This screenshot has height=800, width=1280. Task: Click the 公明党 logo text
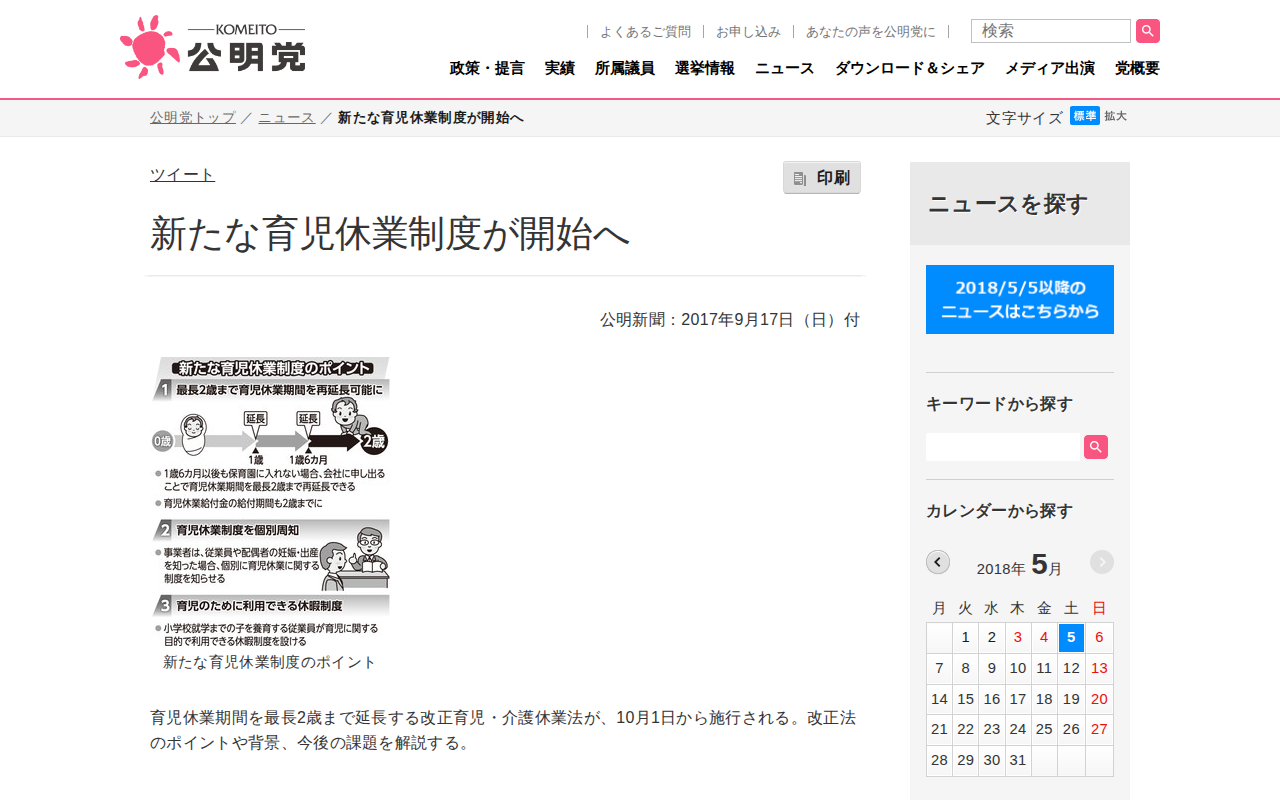point(246,57)
